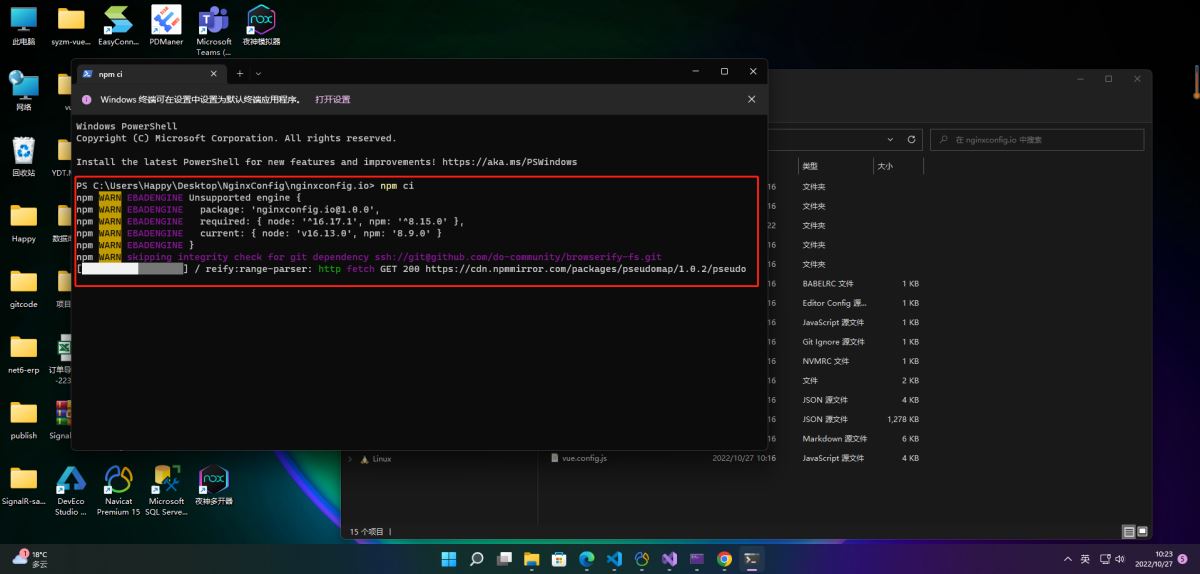Switch Explorer to large thumbnails view

[x=1145, y=532]
